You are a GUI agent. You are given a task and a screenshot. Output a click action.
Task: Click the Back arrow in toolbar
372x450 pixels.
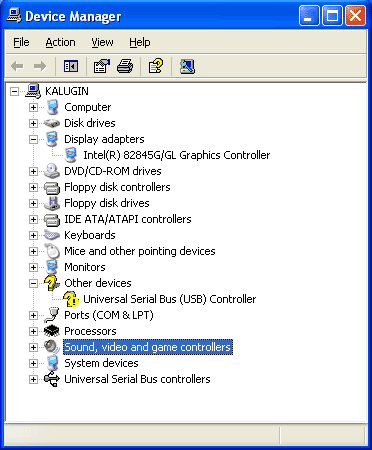(17, 66)
